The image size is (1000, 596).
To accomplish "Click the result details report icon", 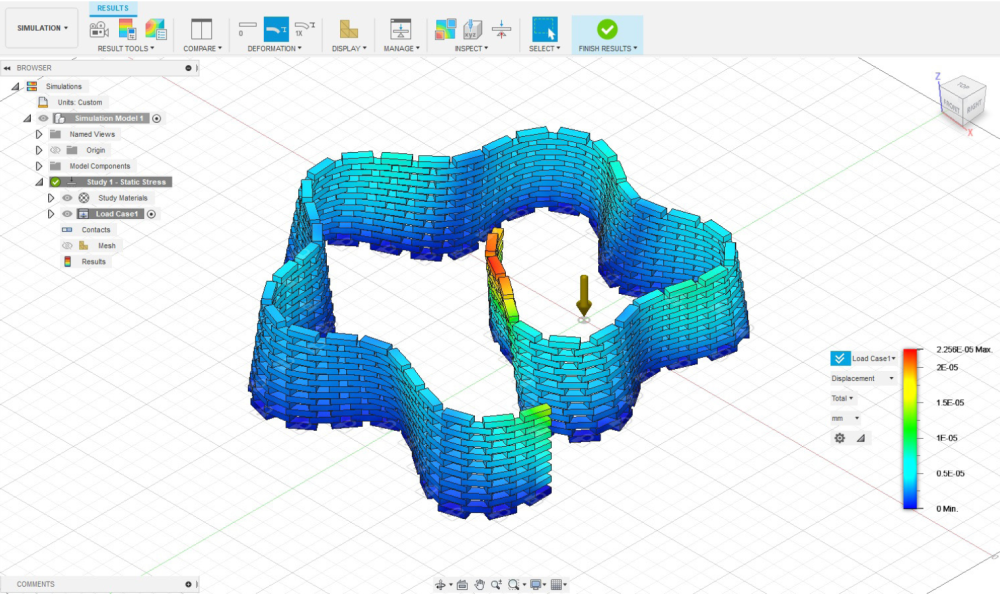I will coord(156,29).
